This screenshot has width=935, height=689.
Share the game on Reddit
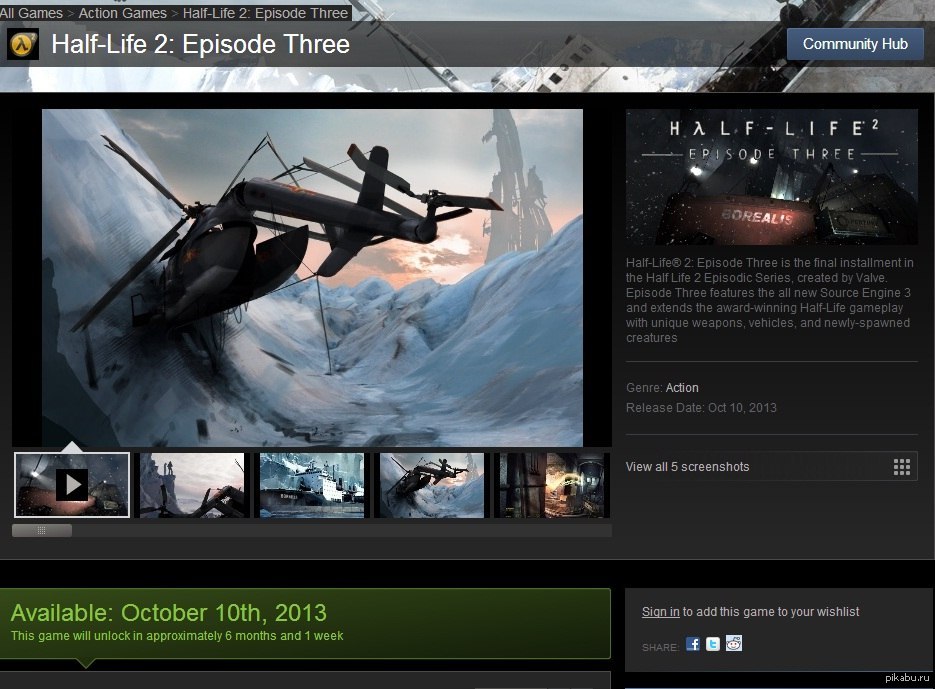pos(733,643)
